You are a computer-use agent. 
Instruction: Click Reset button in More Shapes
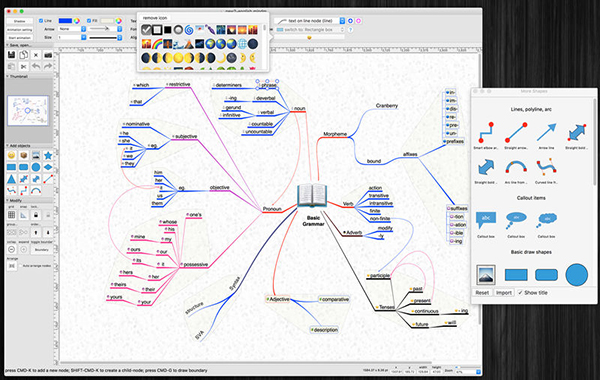[482, 293]
